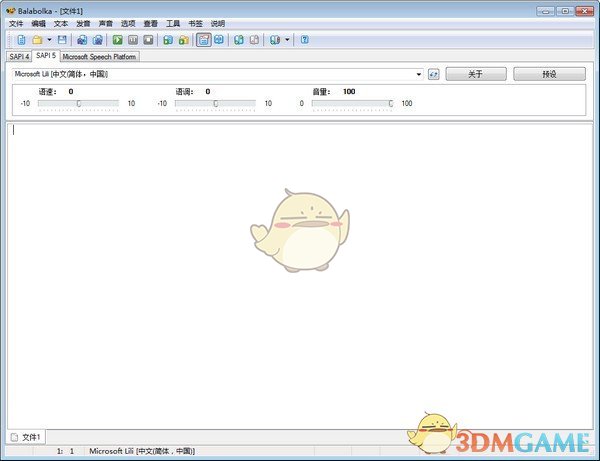Screen dimensions: 600x461
Task: Click the blue audio icon right after the Save icon
Action: 82,40
